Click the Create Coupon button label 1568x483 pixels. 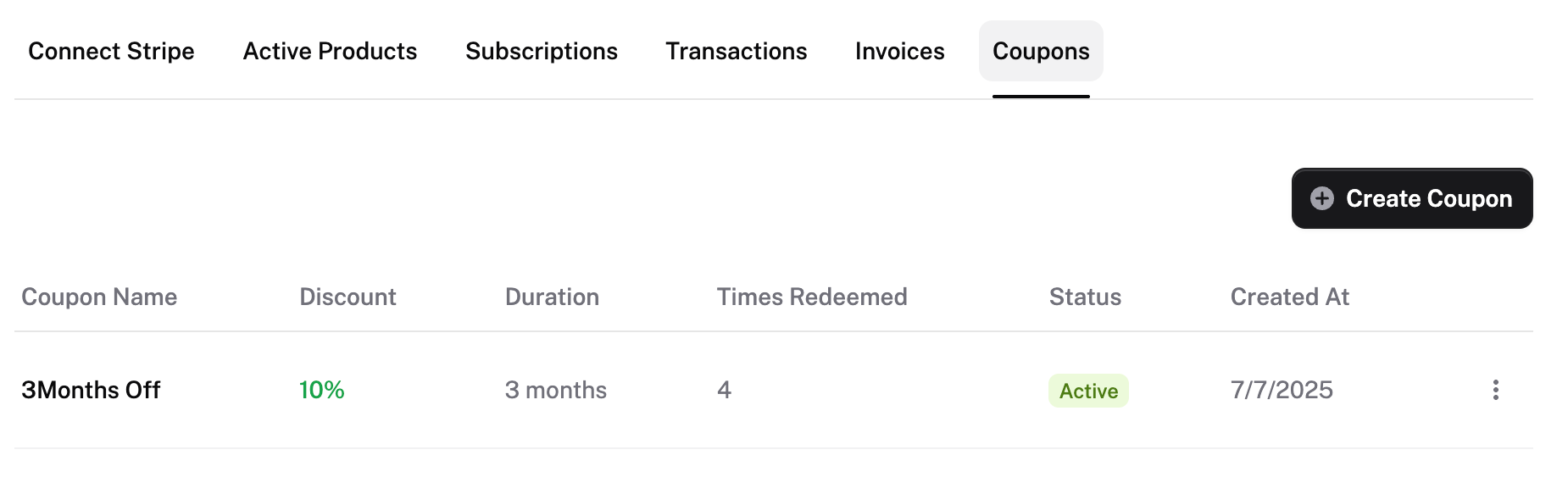click(x=1429, y=198)
